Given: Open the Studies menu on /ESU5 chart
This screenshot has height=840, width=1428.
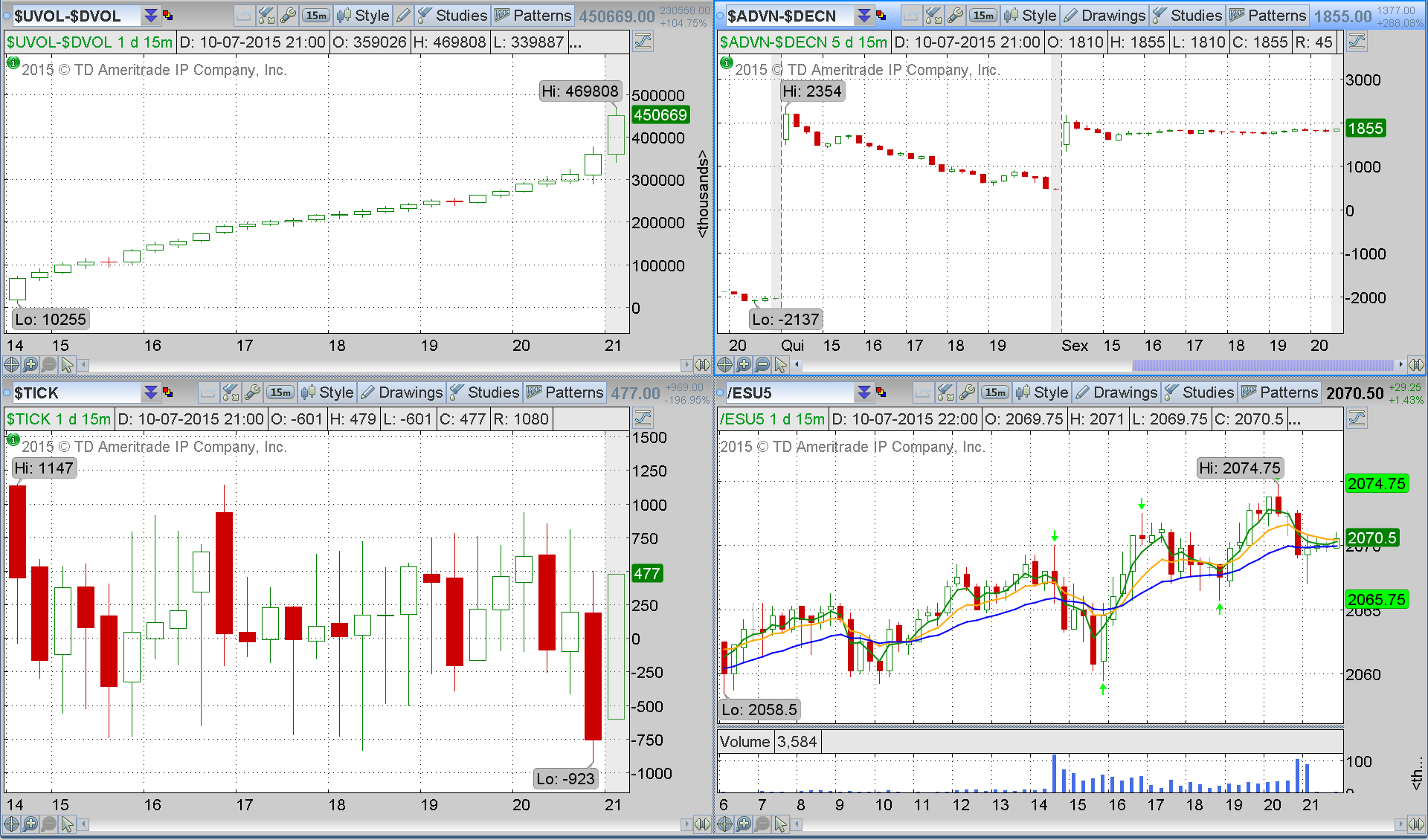Looking at the screenshot, I should [1199, 392].
